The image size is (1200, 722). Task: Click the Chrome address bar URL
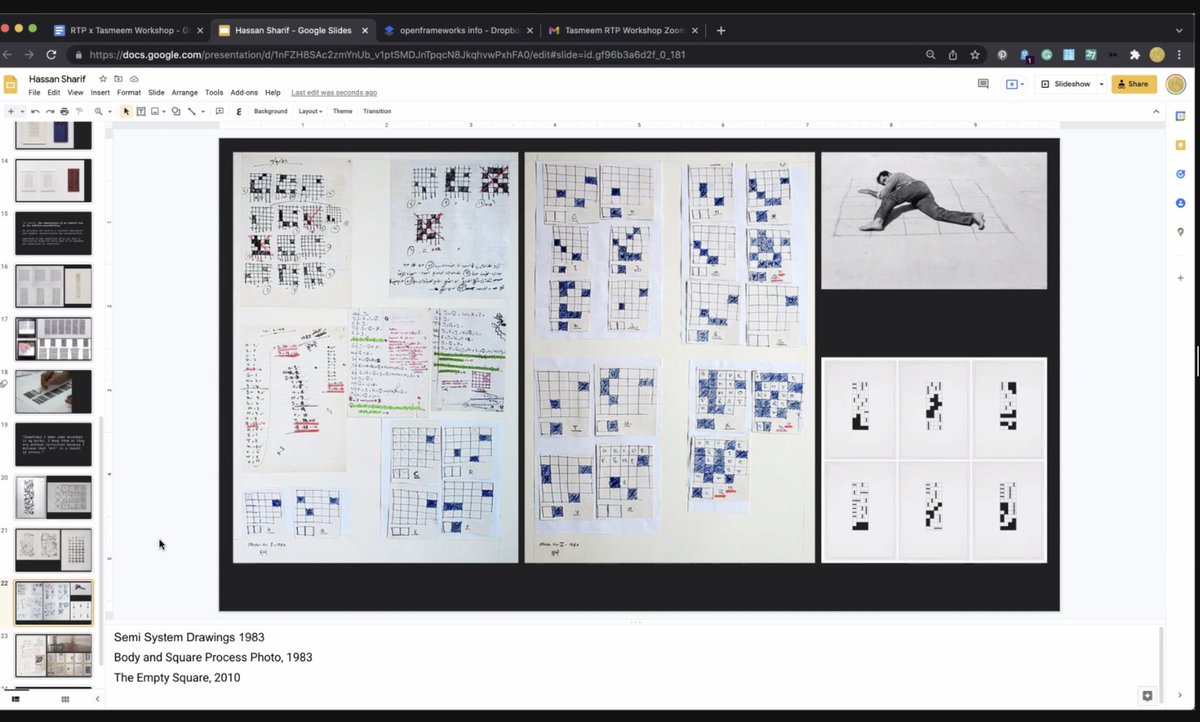pyautogui.click(x=387, y=55)
